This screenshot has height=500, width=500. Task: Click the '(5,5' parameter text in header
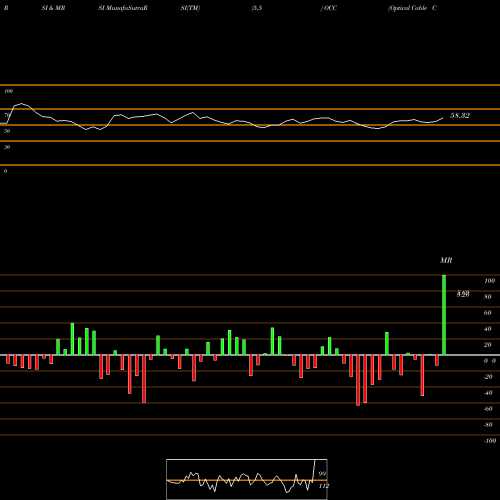pyautogui.click(x=257, y=8)
